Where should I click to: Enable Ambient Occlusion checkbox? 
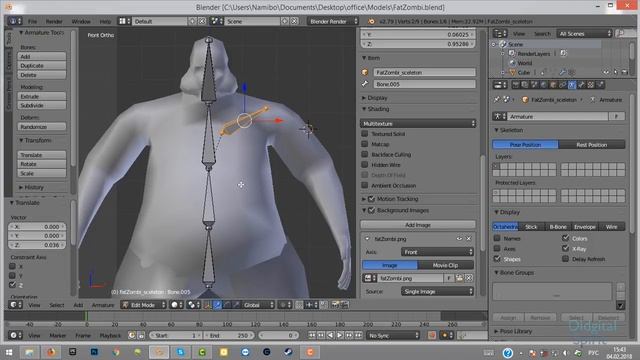point(365,185)
